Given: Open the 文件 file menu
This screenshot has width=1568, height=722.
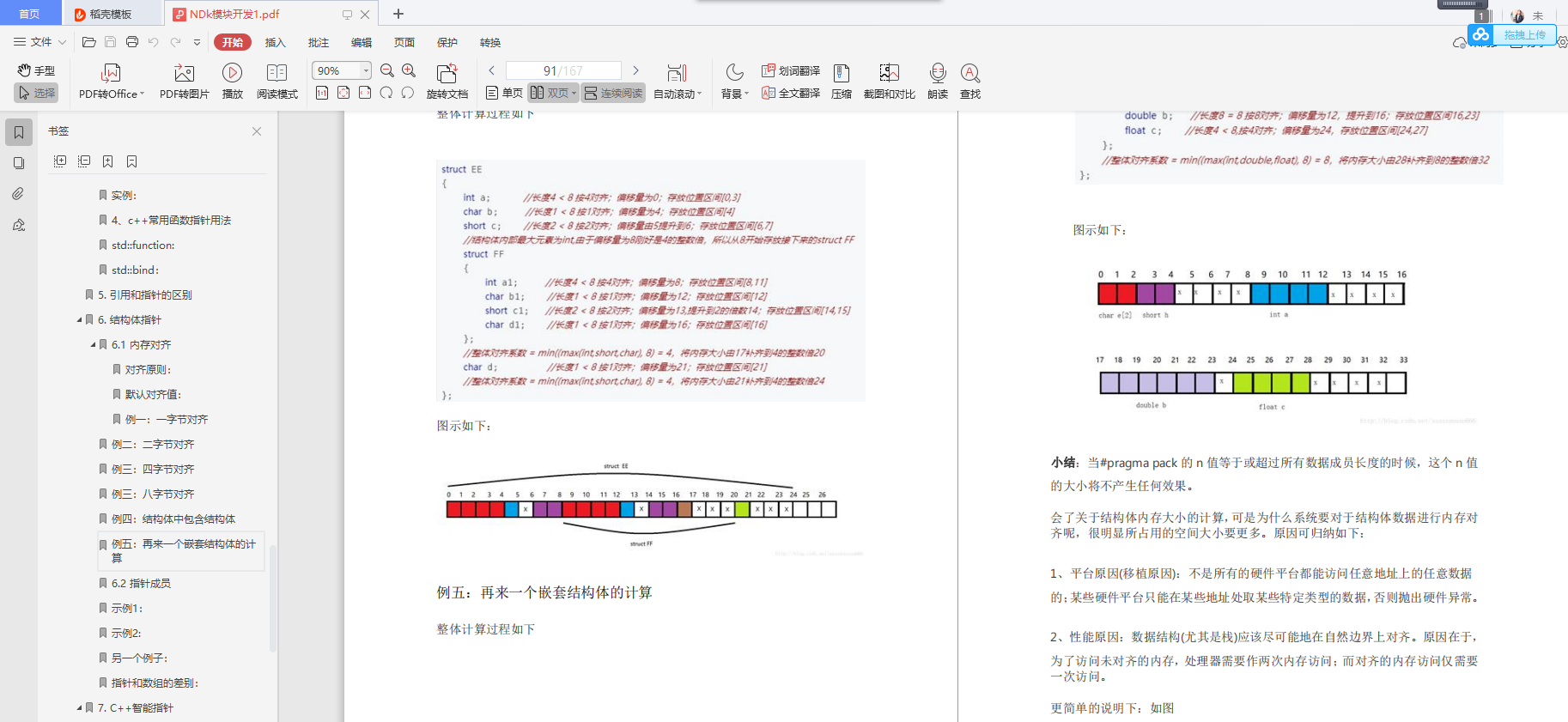Looking at the screenshot, I should tap(40, 42).
